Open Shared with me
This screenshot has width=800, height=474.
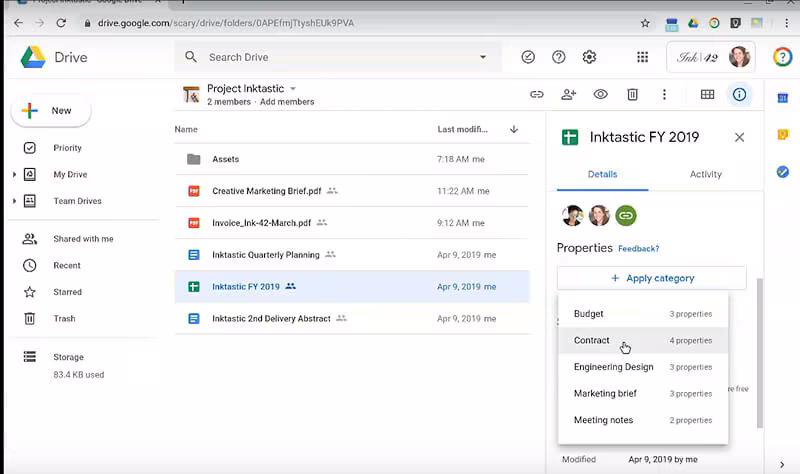click(x=83, y=239)
